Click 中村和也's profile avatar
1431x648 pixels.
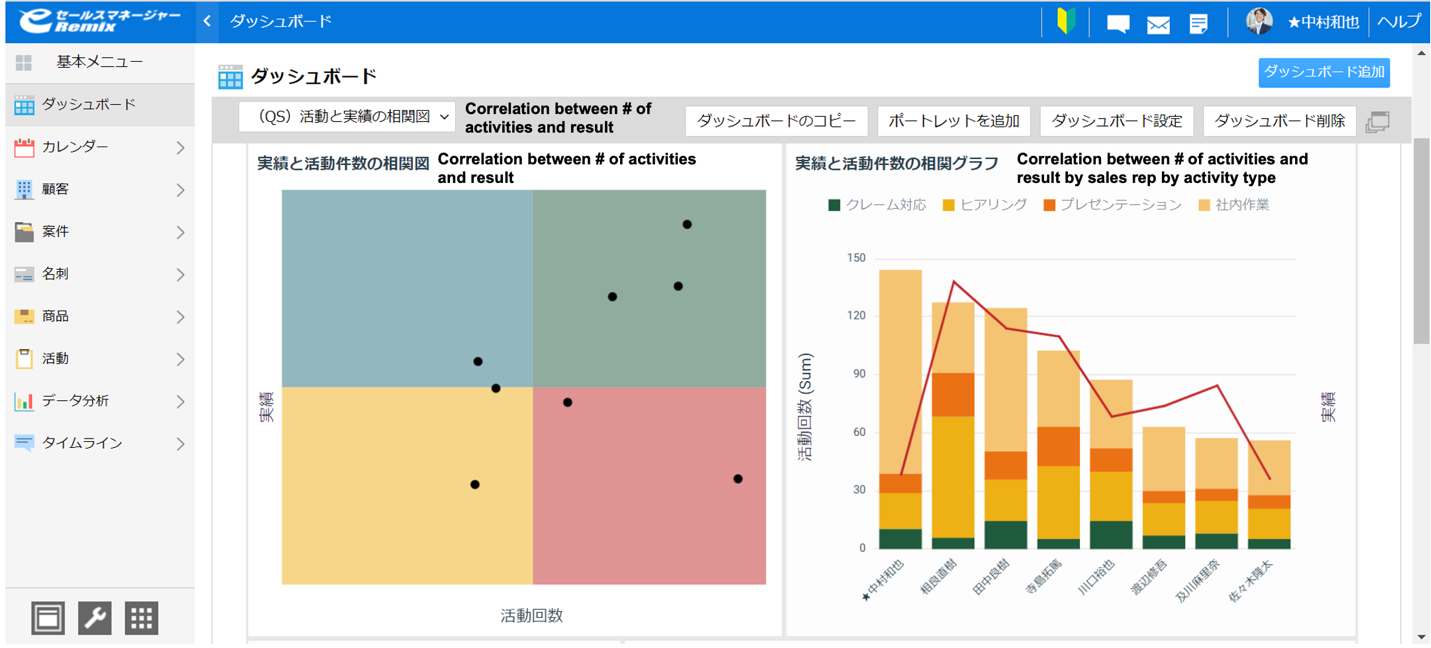click(1258, 21)
